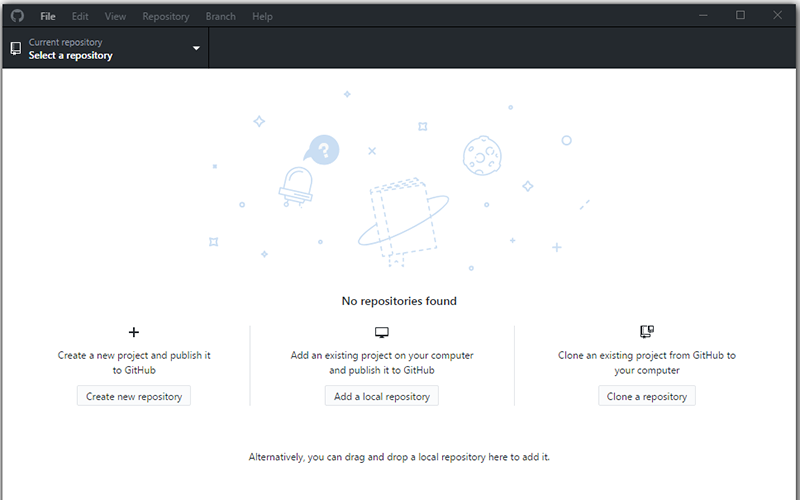This screenshot has height=500, width=800.
Task: Click the plus icon above Create a new project
Action: click(134, 332)
